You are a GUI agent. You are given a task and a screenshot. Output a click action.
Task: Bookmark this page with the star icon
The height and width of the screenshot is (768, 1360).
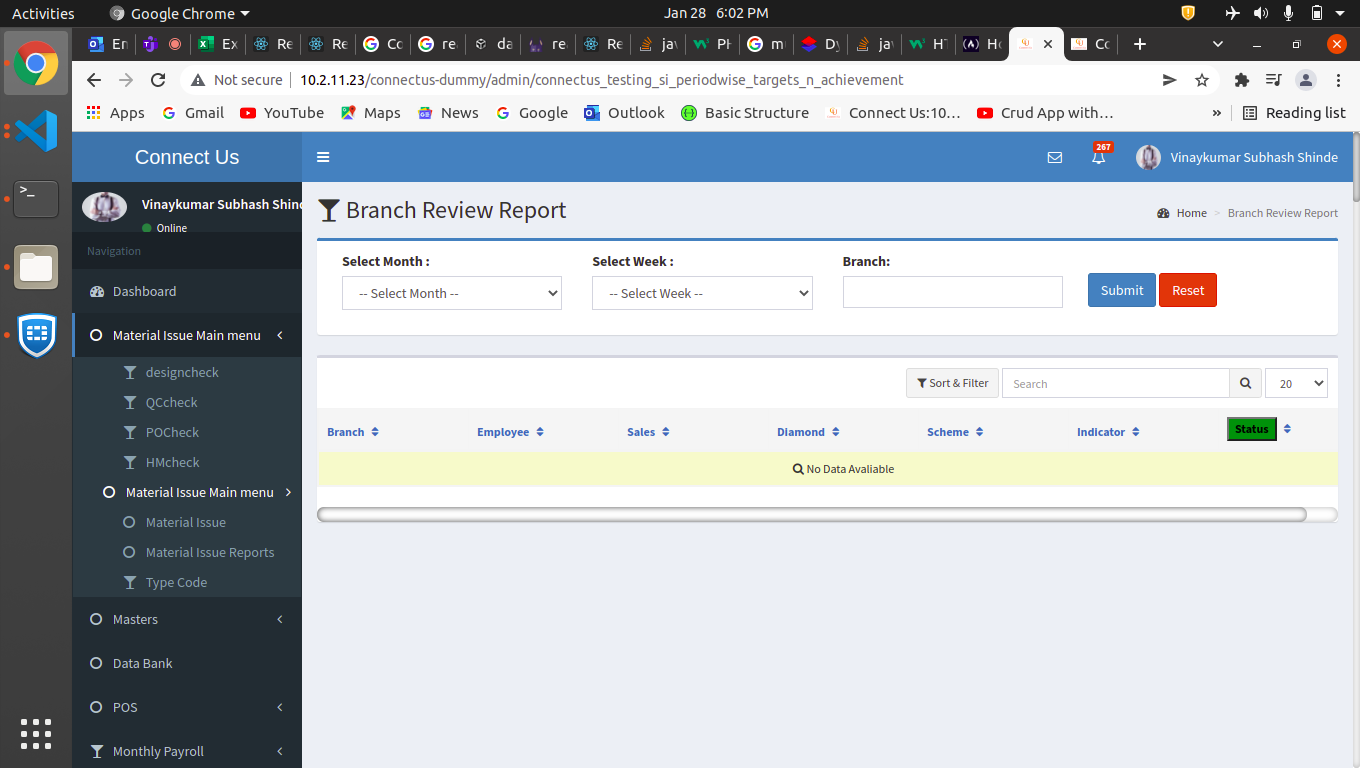tap(1202, 80)
